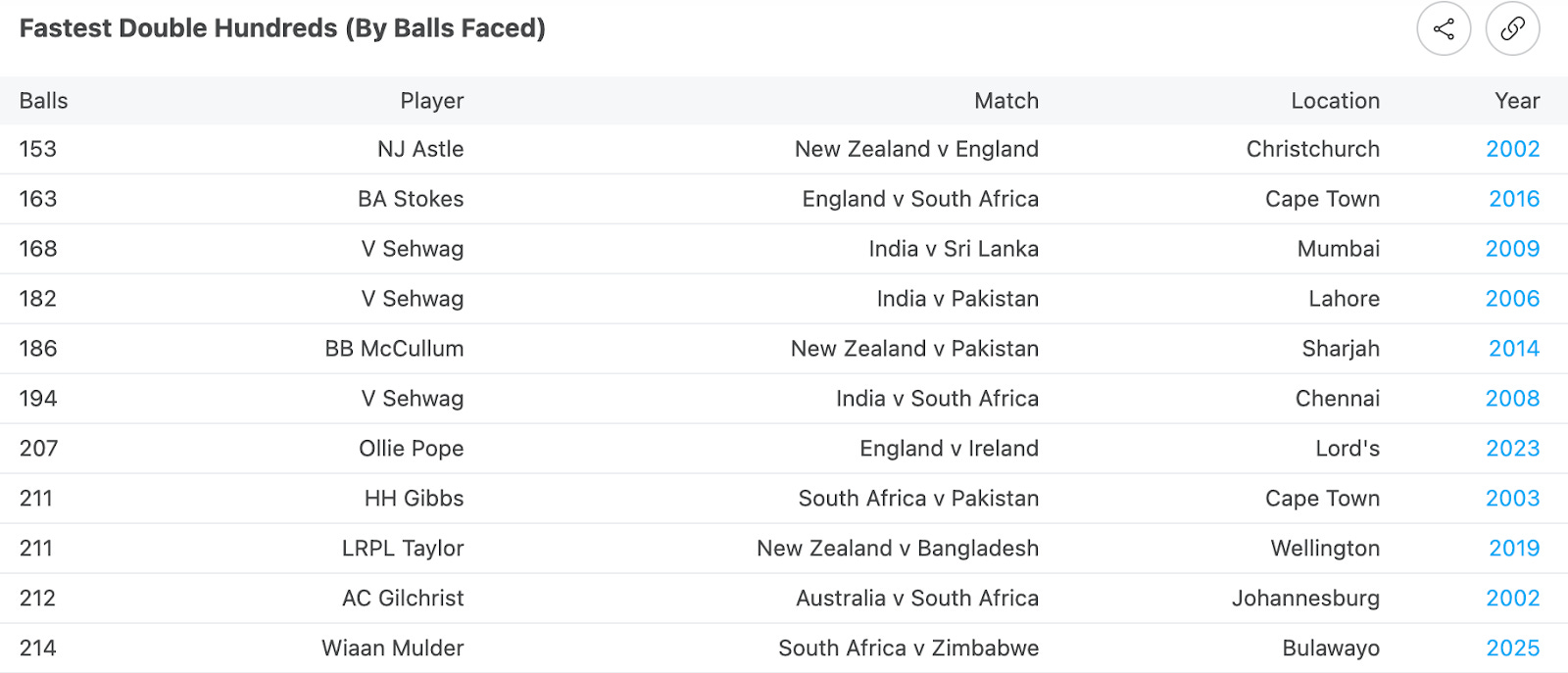The width and height of the screenshot is (1568, 673).
Task: Open the 2019 link for LRPL Taylor
Action: point(1514,549)
